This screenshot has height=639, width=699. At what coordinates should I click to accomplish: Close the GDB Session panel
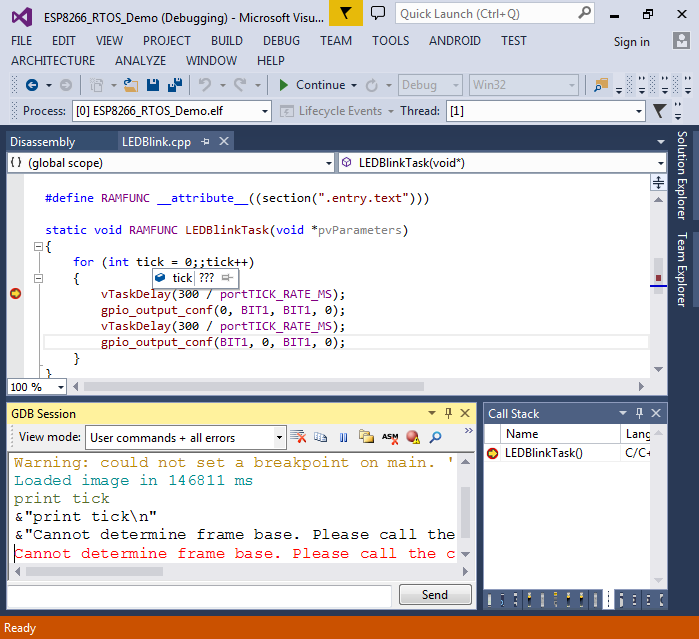tap(465, 413)
